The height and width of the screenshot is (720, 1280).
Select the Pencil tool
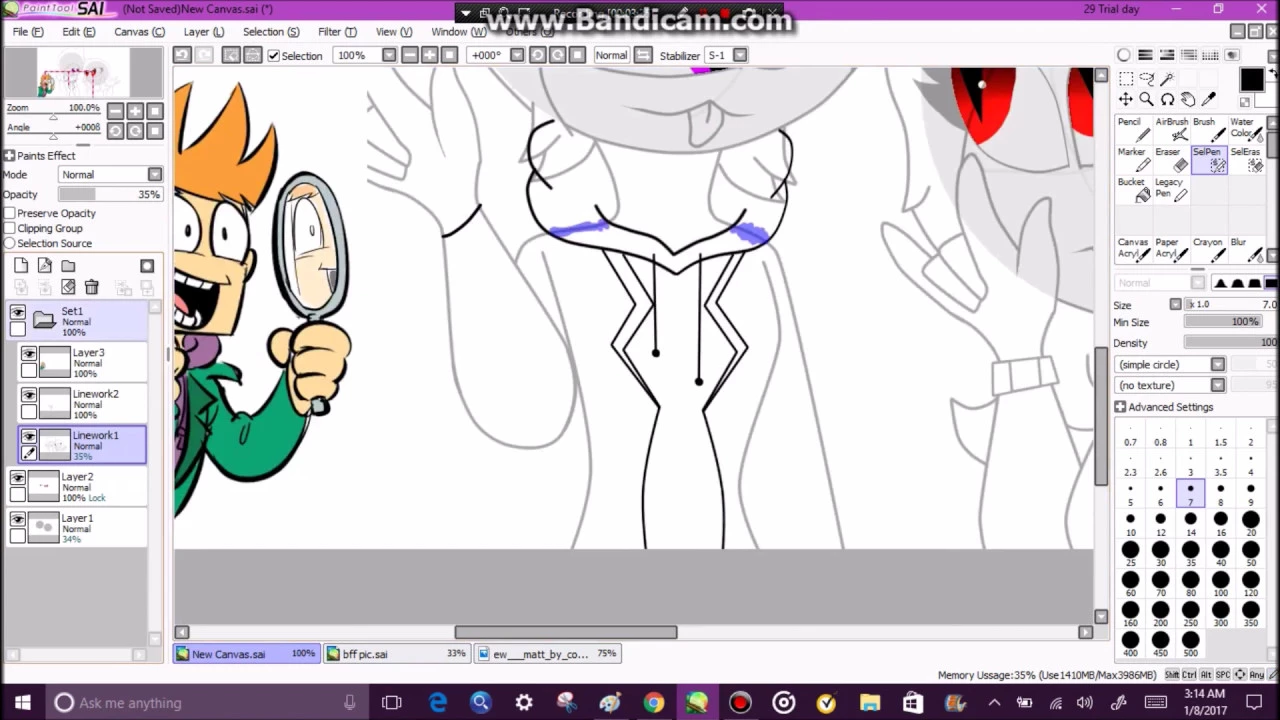[1133, 129]
